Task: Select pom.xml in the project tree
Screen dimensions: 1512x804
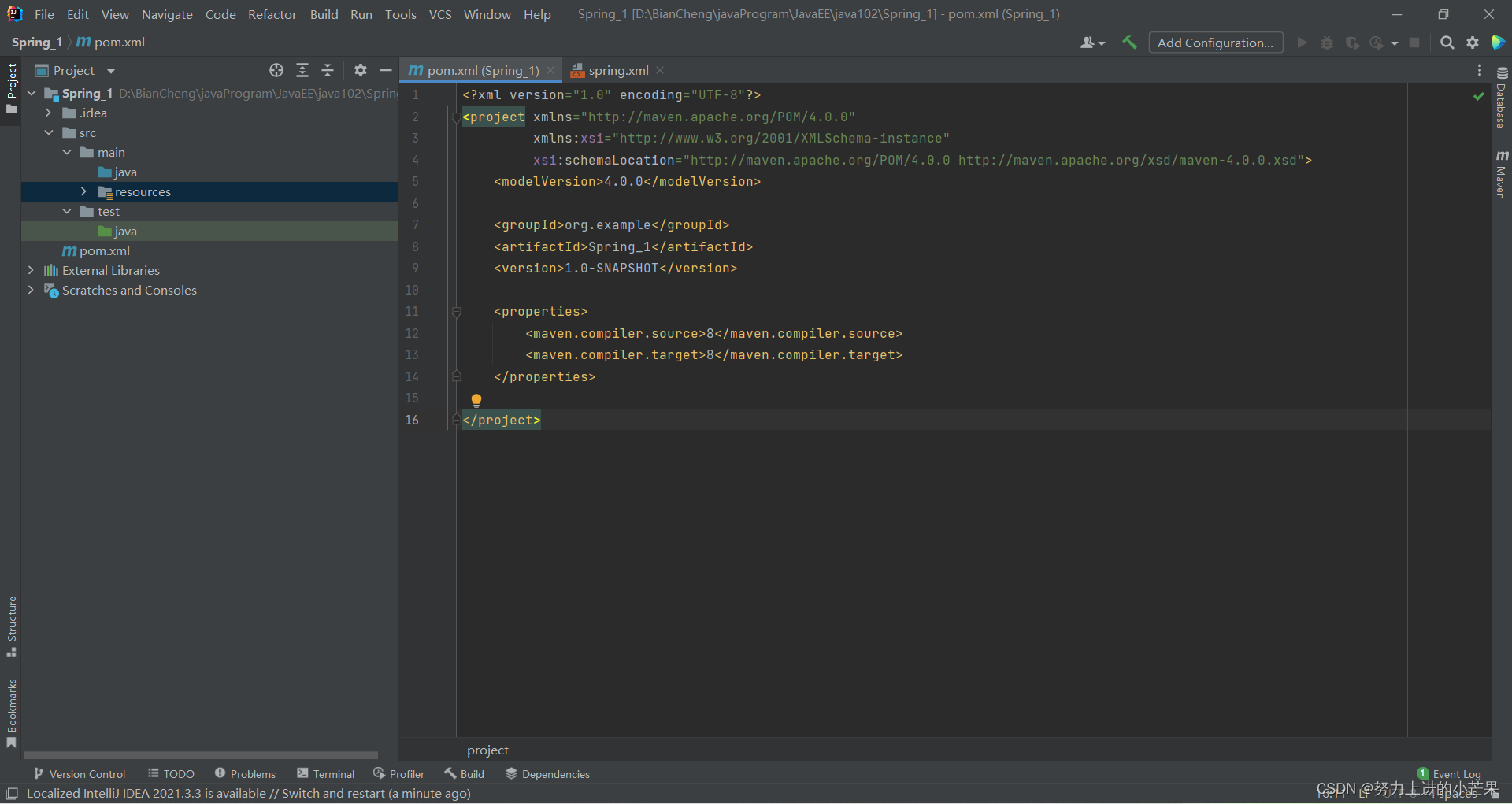Action: (x=104, y=250)
